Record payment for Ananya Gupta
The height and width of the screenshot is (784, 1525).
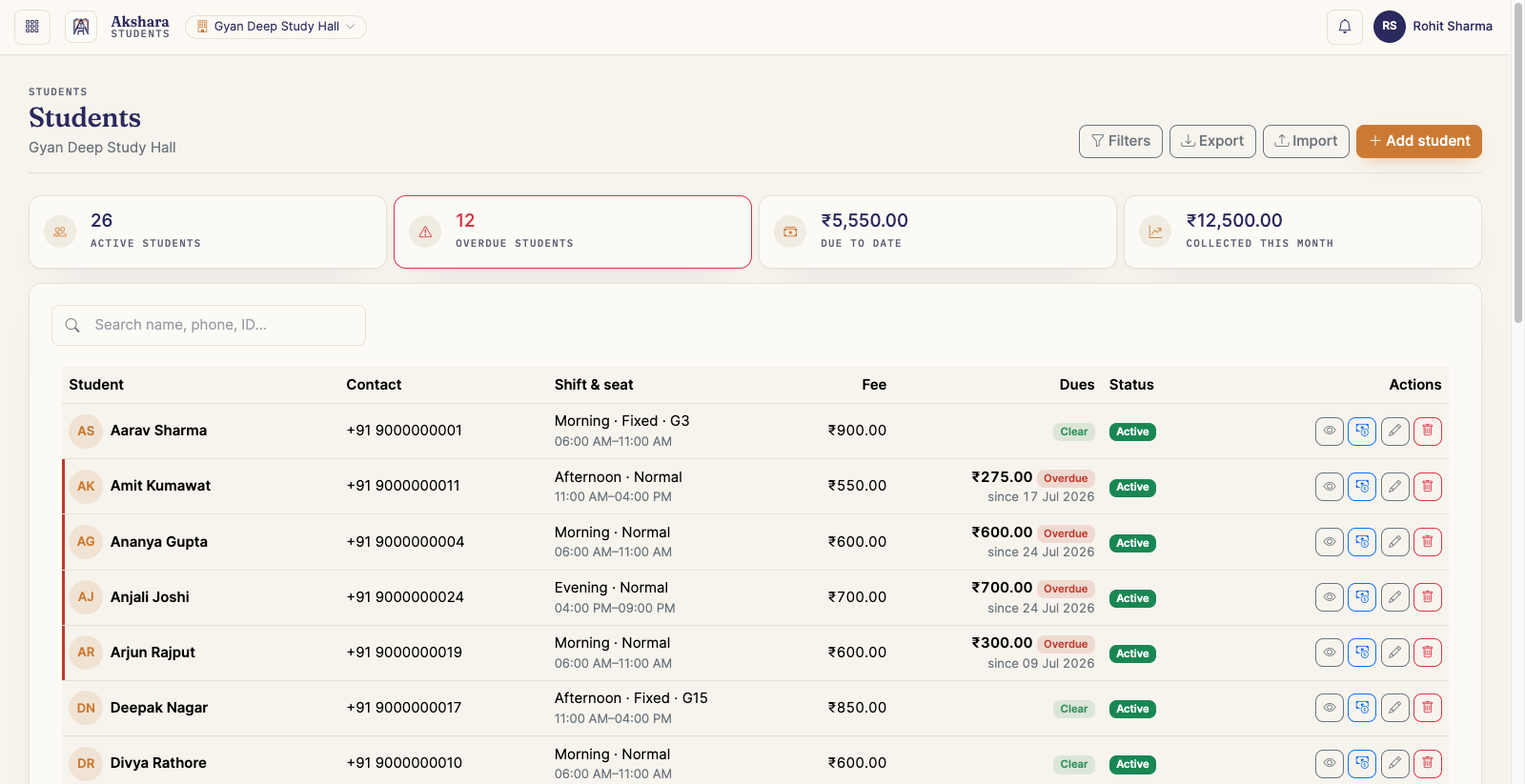(x=1362, y=542)
